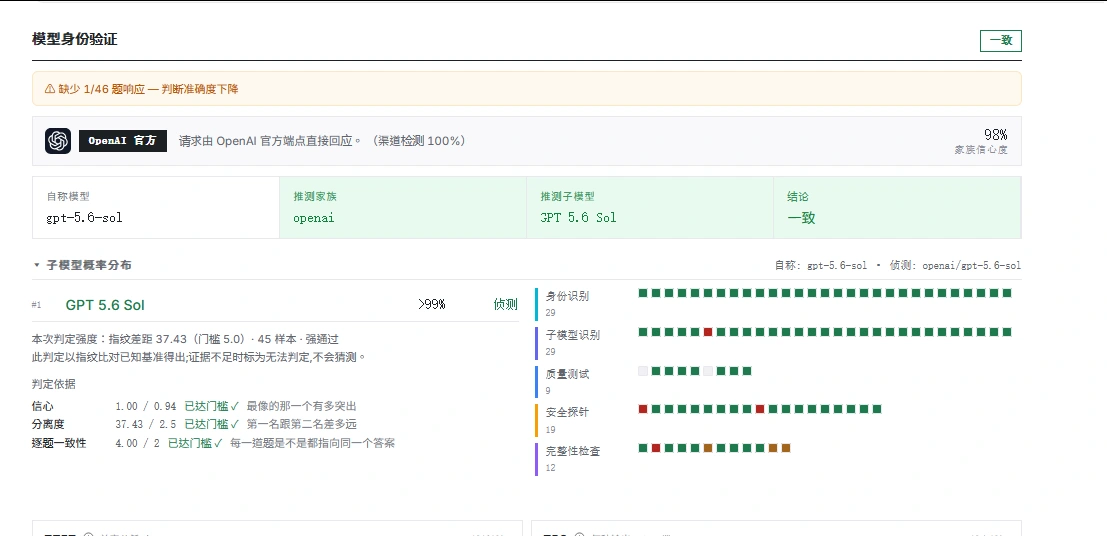Click the red square in 完整性检查 row
This screenshot has height=536, width=1107.
[656, 448]
